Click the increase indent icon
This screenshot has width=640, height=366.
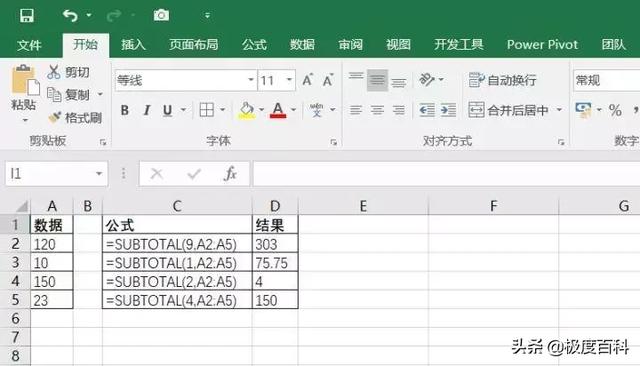pos(448,110)
